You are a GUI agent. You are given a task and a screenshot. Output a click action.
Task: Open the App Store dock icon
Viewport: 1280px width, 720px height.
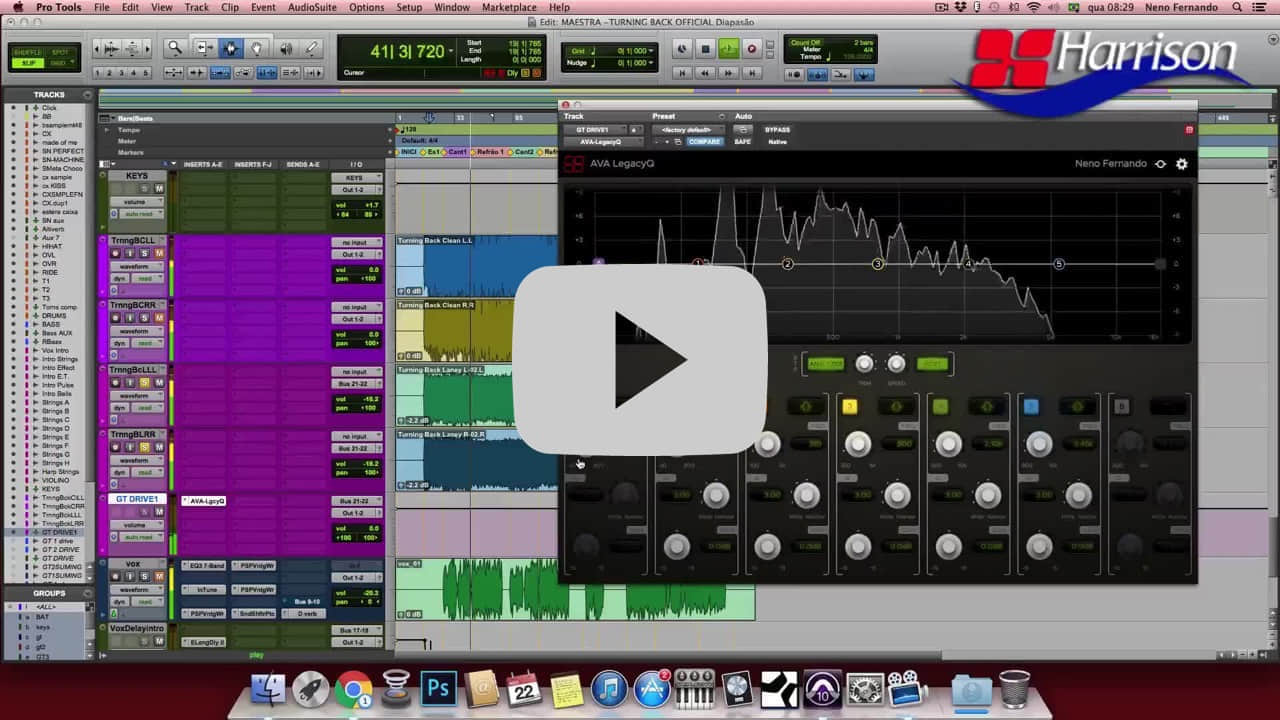pyautogui.click(x=652, y=689)
